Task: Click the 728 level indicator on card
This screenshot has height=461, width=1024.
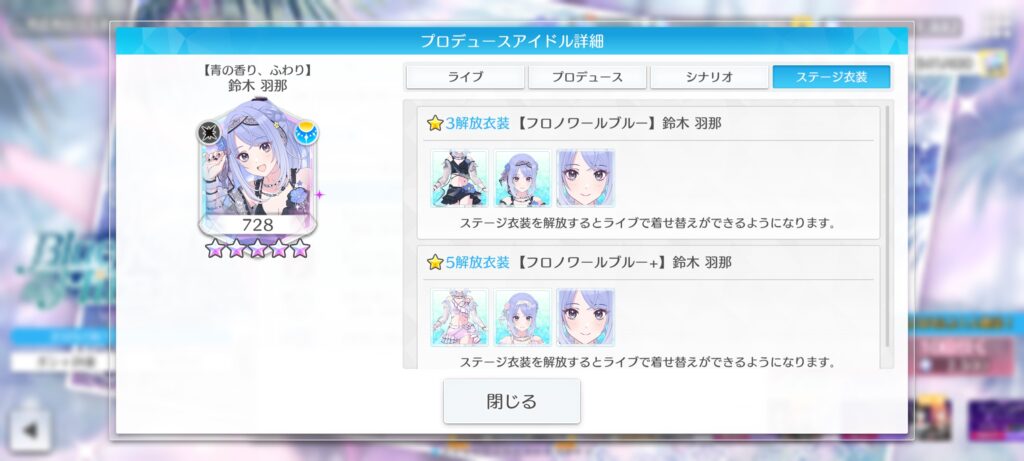Action: click(x=257, y=225)
